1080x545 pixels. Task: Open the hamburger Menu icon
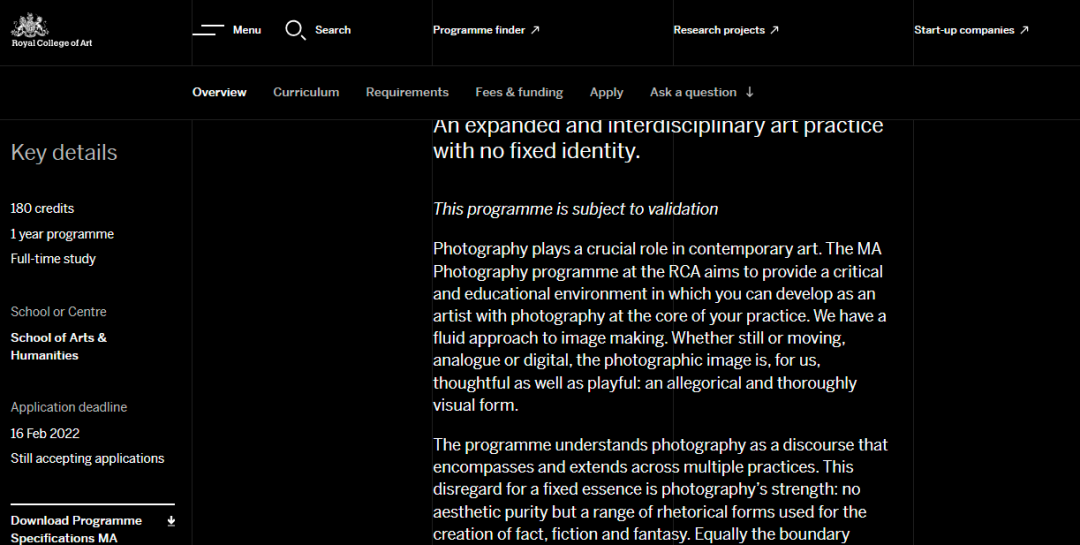coord(208,30)
